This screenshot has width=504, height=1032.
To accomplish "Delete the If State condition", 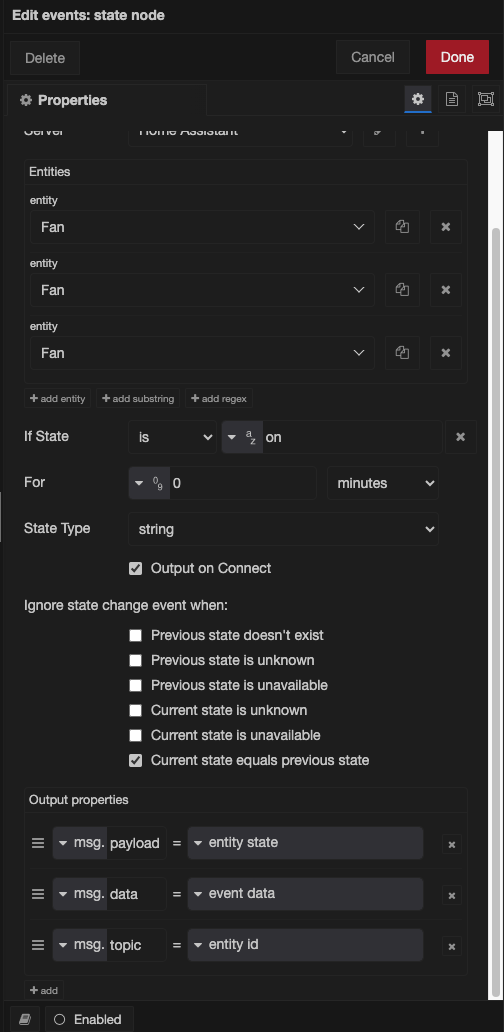I will pyautogui.click(x=461, y=437).
